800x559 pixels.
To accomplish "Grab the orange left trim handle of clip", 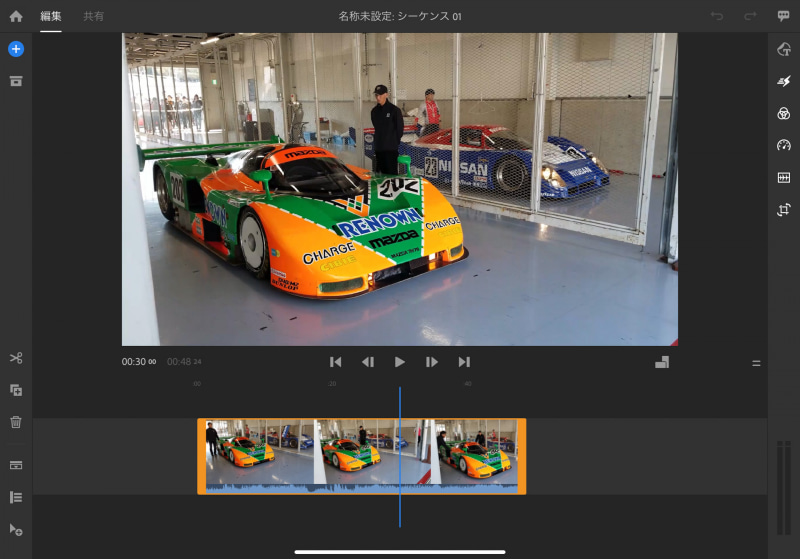I will coord(202,456).
